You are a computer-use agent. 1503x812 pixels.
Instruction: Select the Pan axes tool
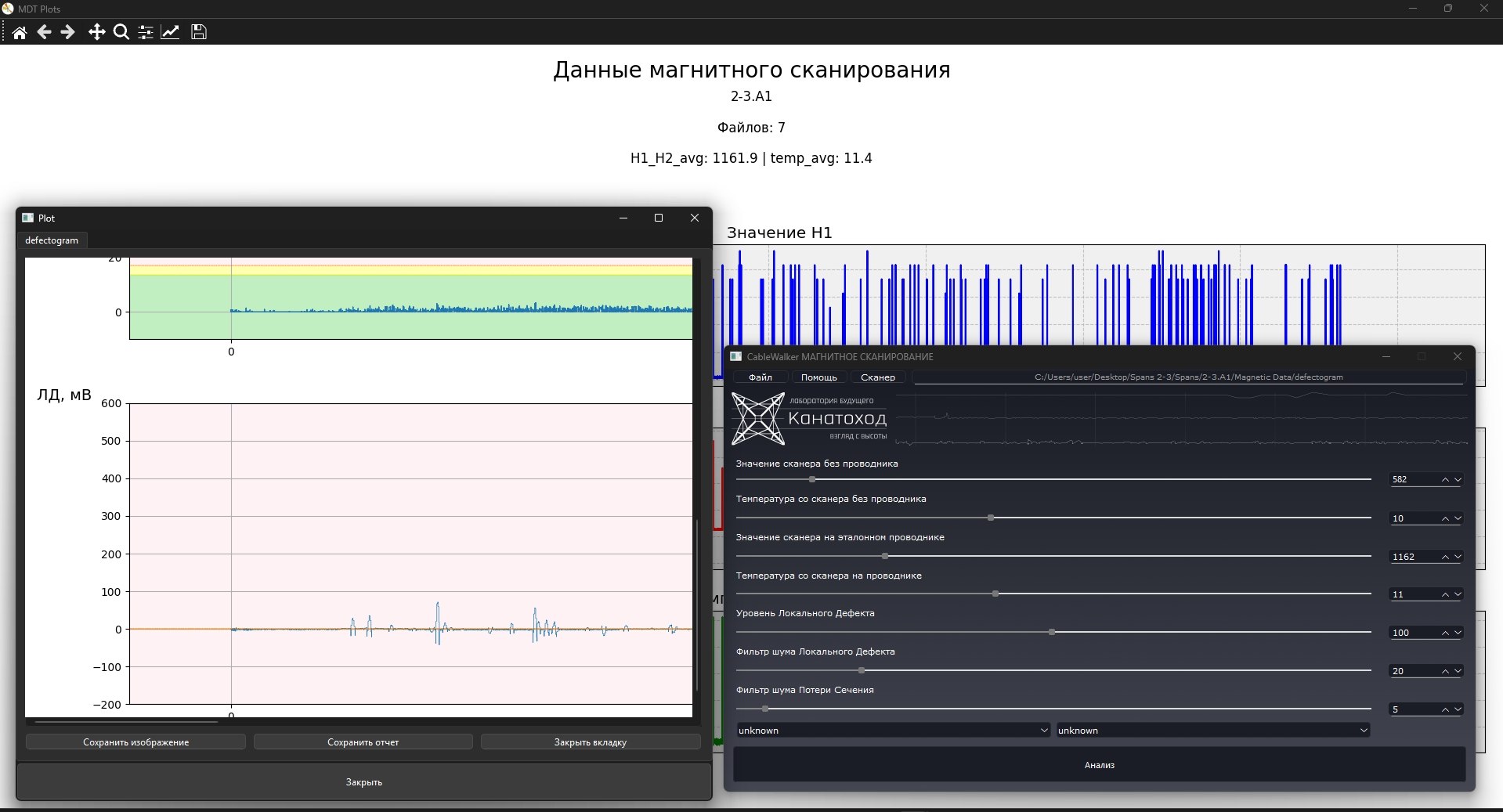click(x=96, y=32)
